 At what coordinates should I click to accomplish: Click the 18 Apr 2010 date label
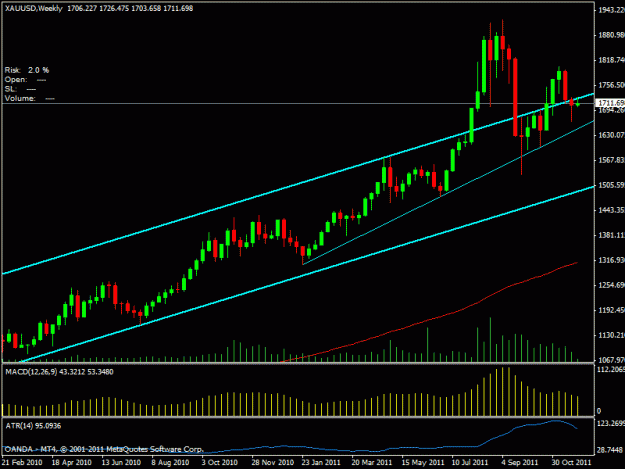click(72, 463)
